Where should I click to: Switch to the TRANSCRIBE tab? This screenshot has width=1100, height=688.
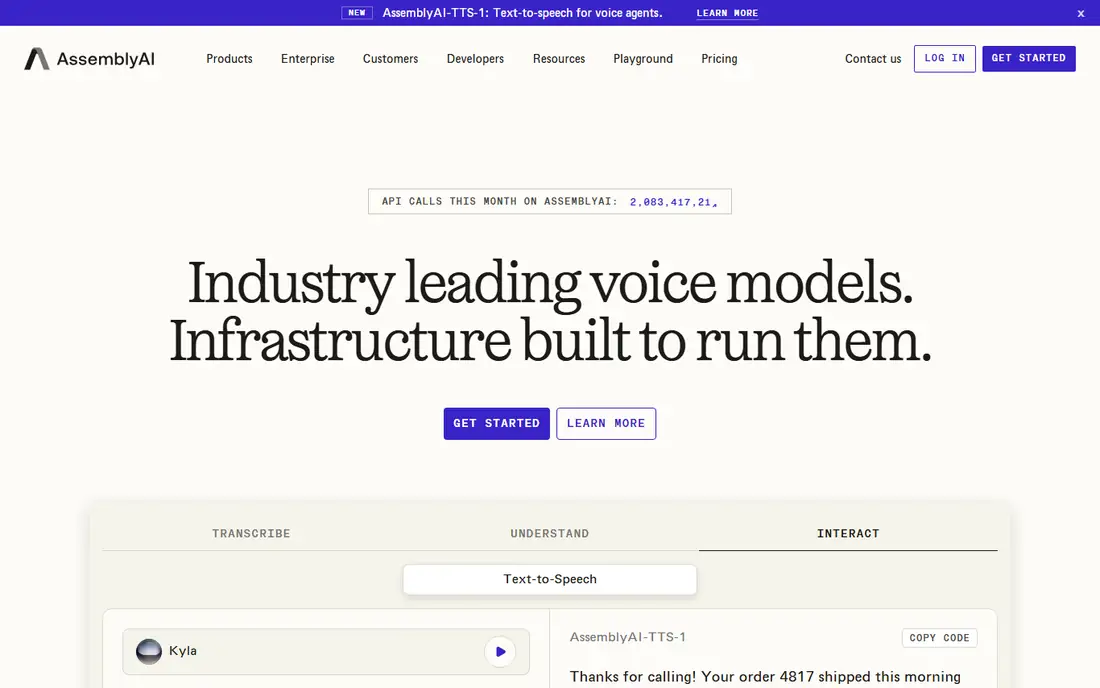(251, 534)
